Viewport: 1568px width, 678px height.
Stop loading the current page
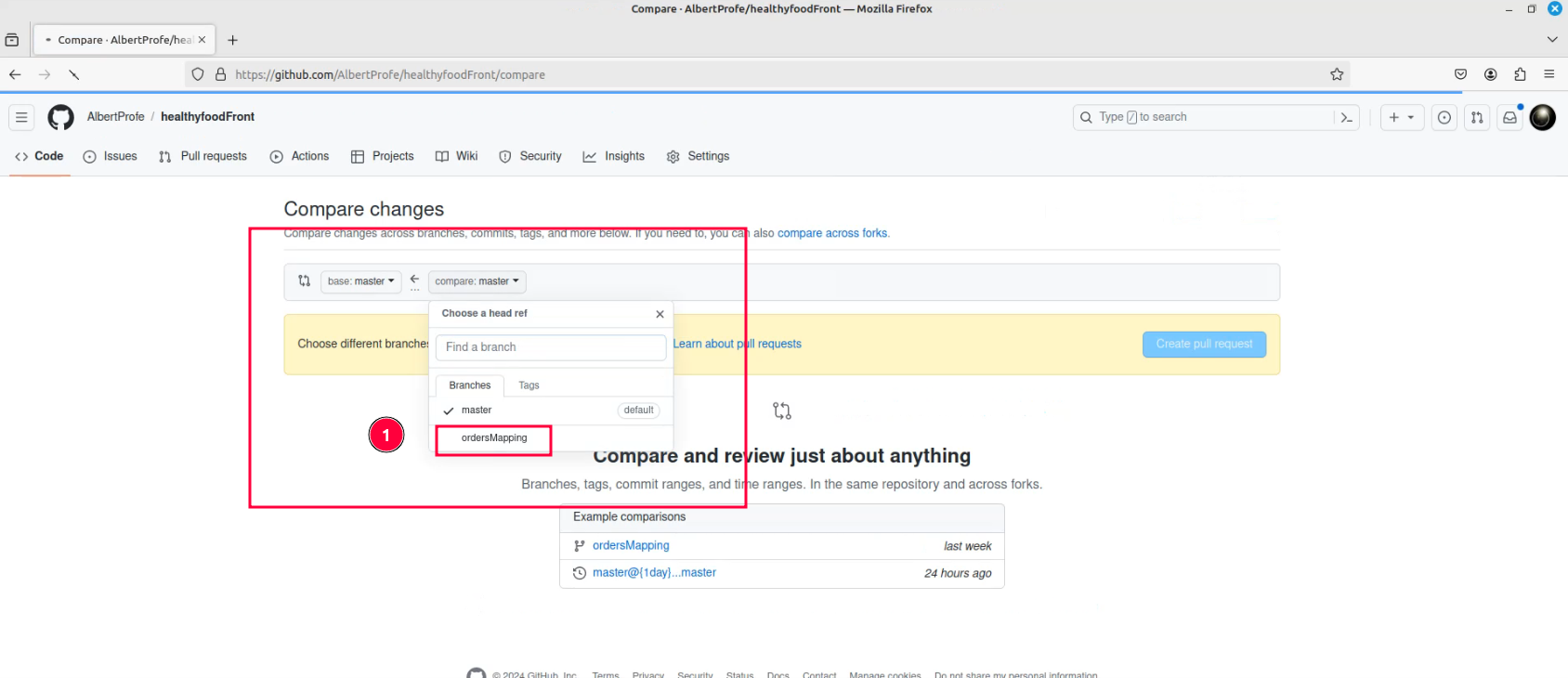pyautogui.click(x=74, y=74)
